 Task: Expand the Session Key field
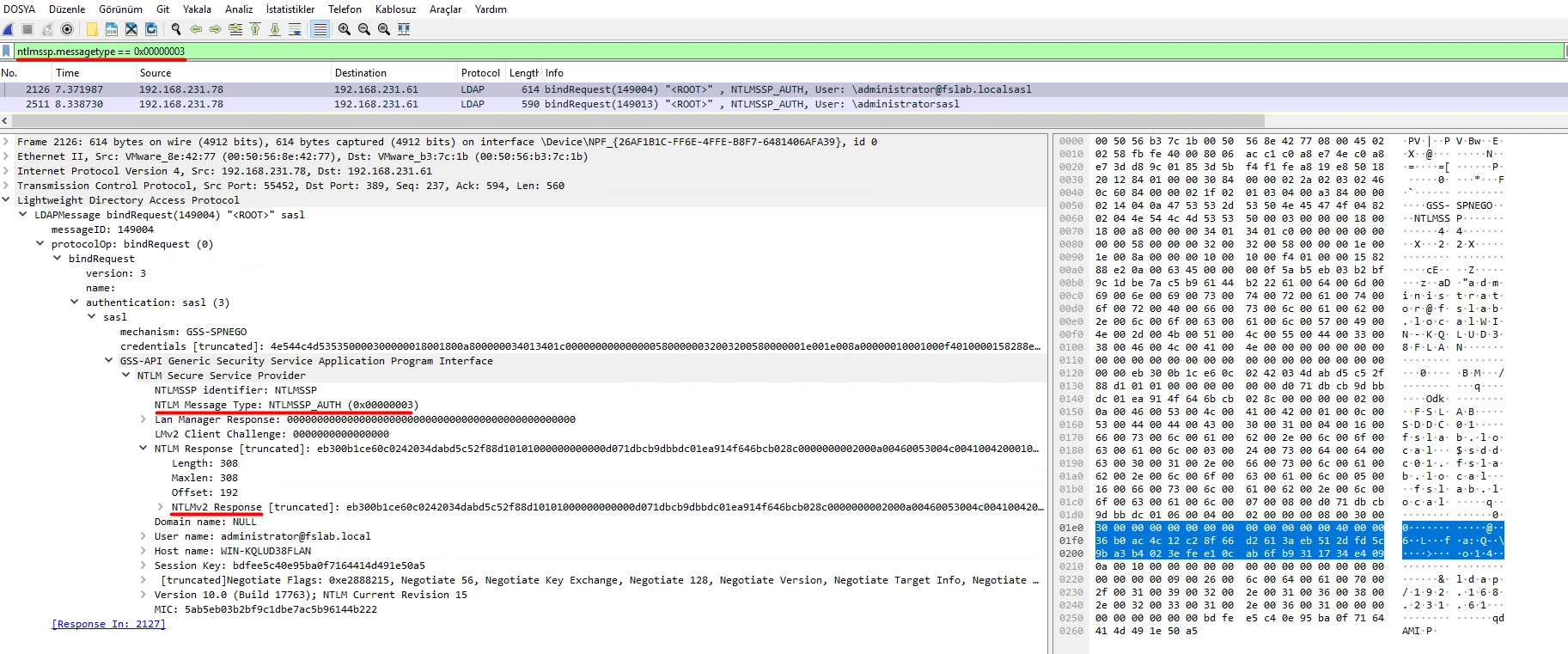143,565
